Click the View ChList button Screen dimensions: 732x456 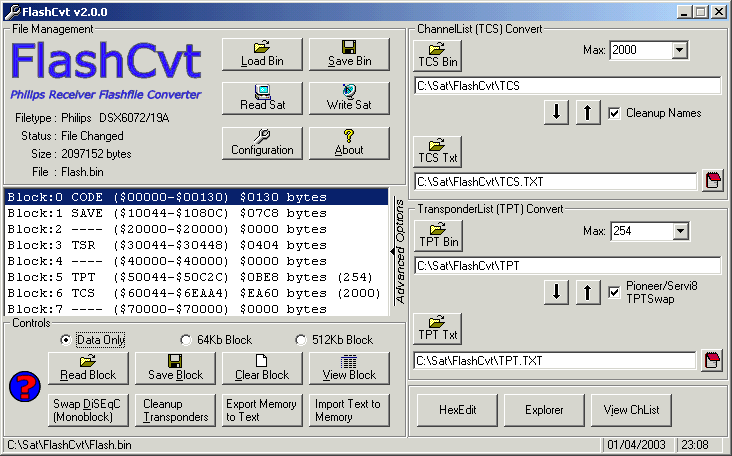click(631, 410)
